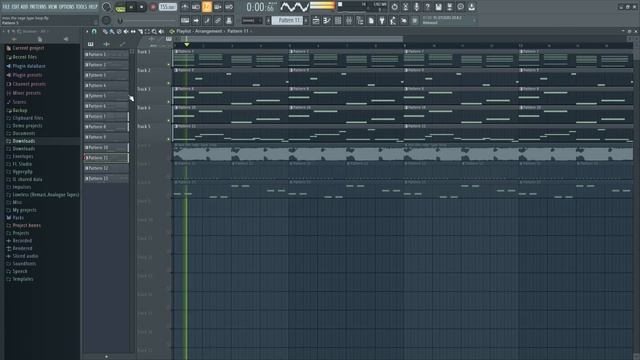
Task: Select Pattern 12 in the picker list
Action: (x=106, y=168)
